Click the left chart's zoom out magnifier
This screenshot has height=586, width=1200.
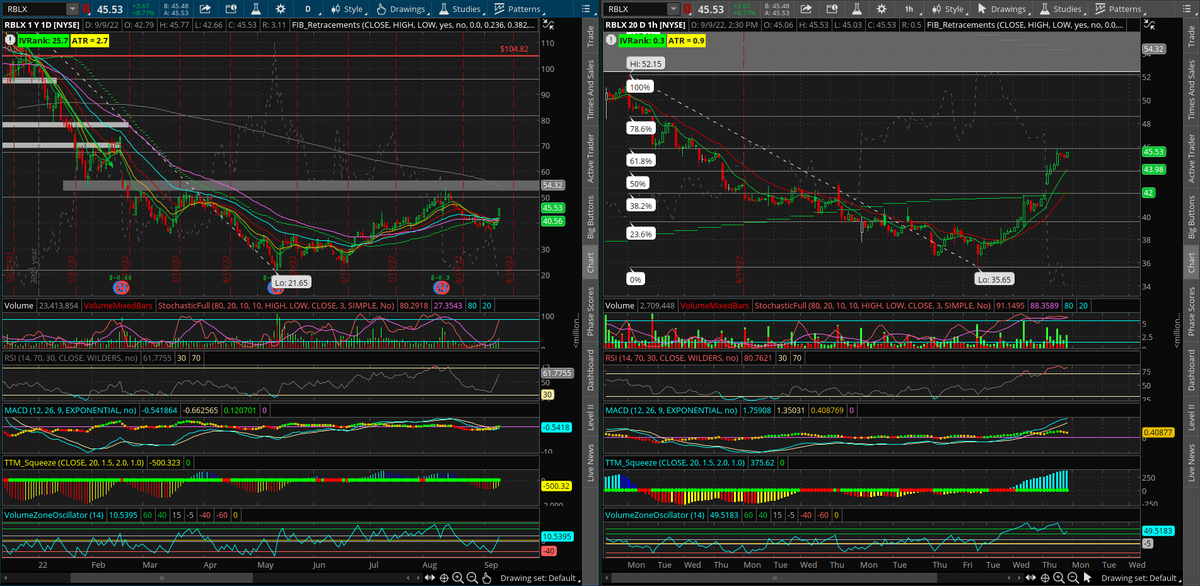tap(472, 577)
